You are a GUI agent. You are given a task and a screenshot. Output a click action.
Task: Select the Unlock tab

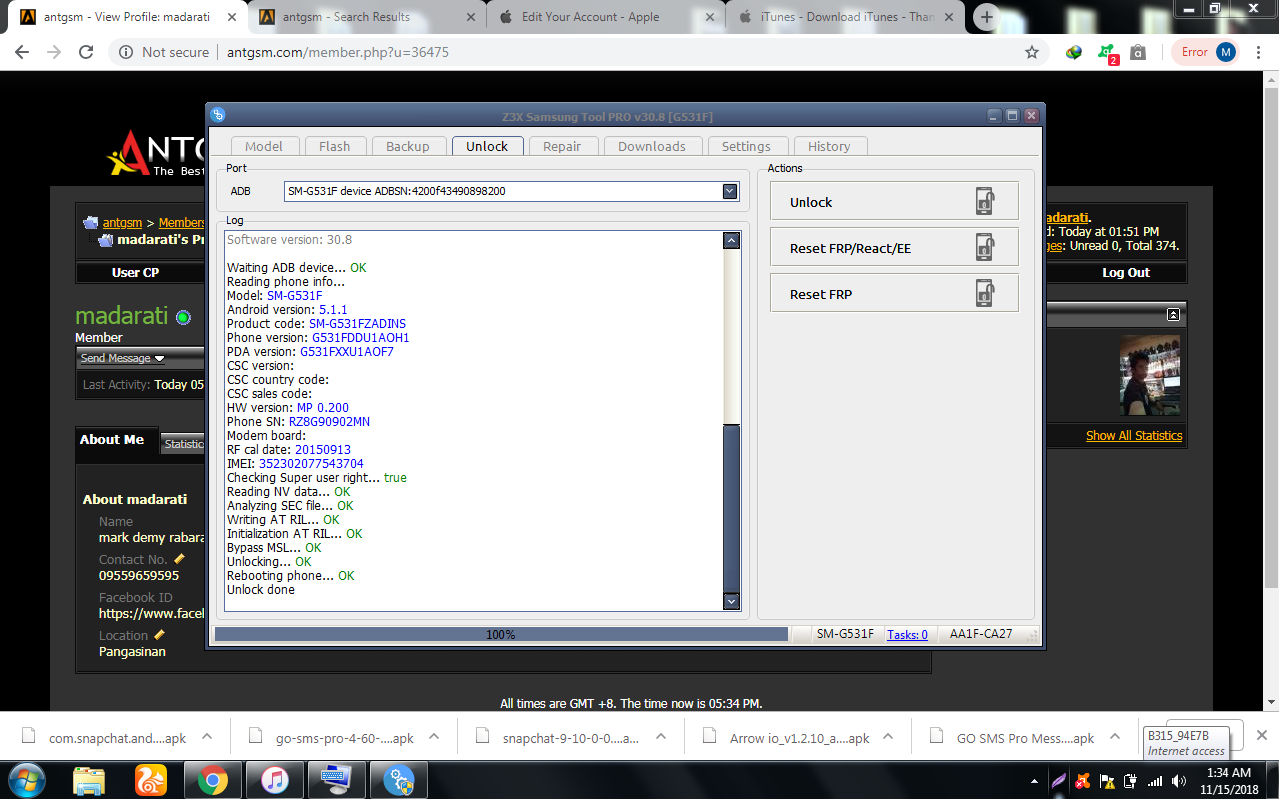pos(487,146)
